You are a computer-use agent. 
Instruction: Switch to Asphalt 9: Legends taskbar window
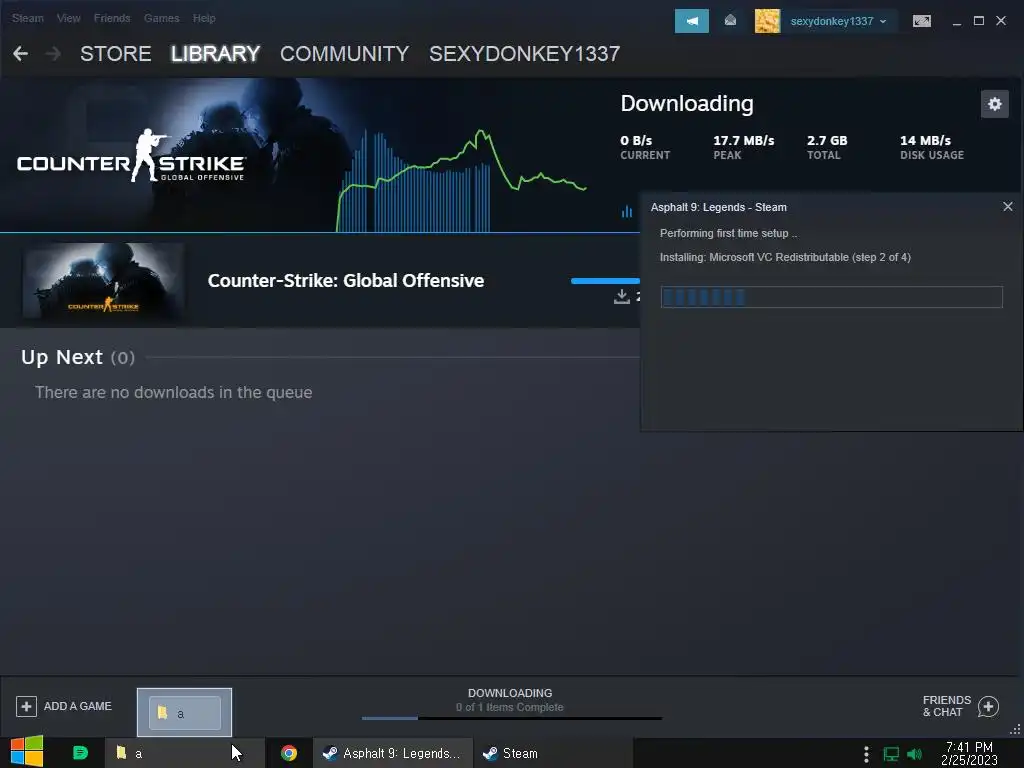tap(392, 753)
